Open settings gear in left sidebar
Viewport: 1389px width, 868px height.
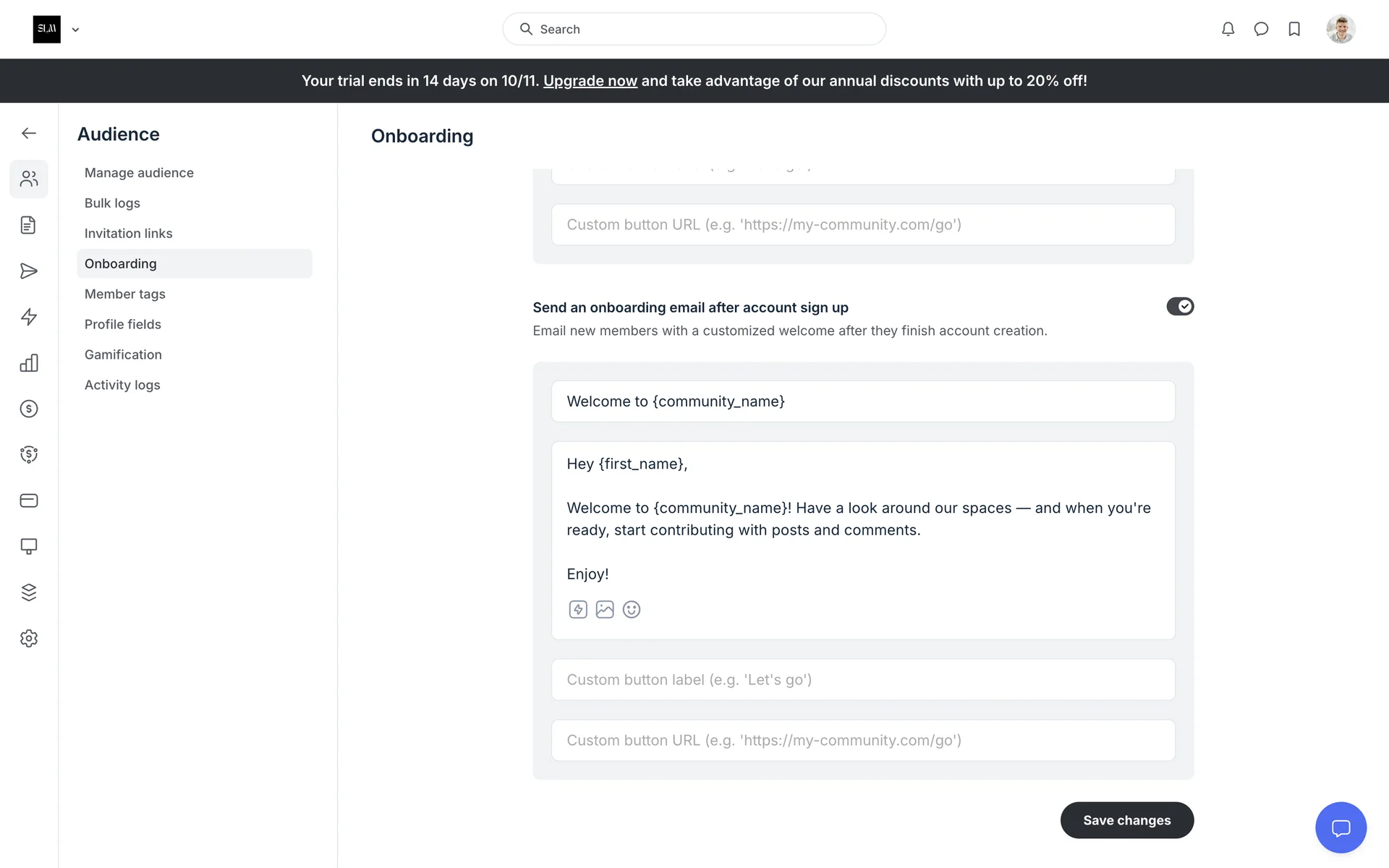click(x=29, y=638)
